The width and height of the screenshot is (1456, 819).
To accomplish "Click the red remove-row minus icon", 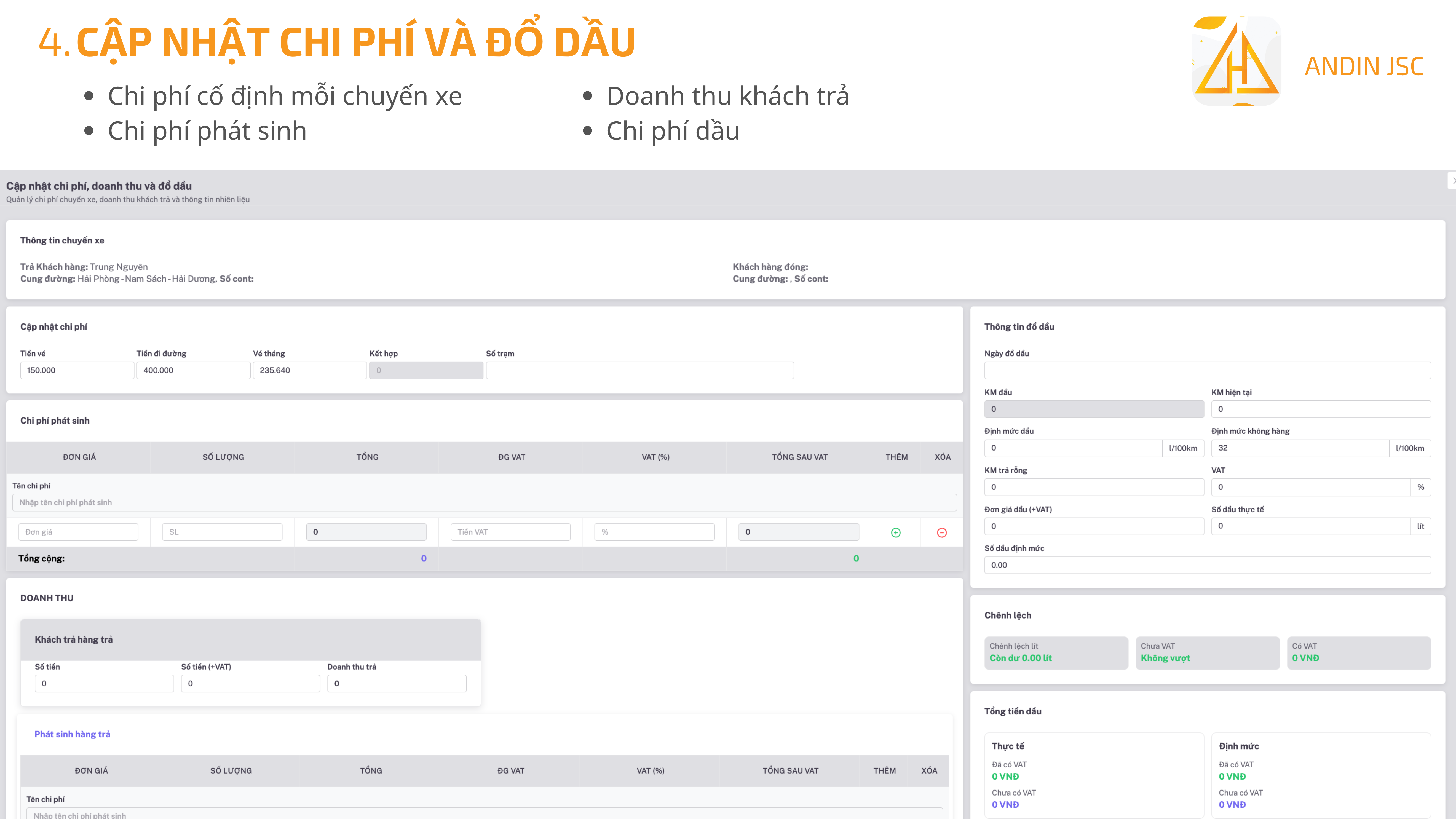I will (x=942, y=532).
